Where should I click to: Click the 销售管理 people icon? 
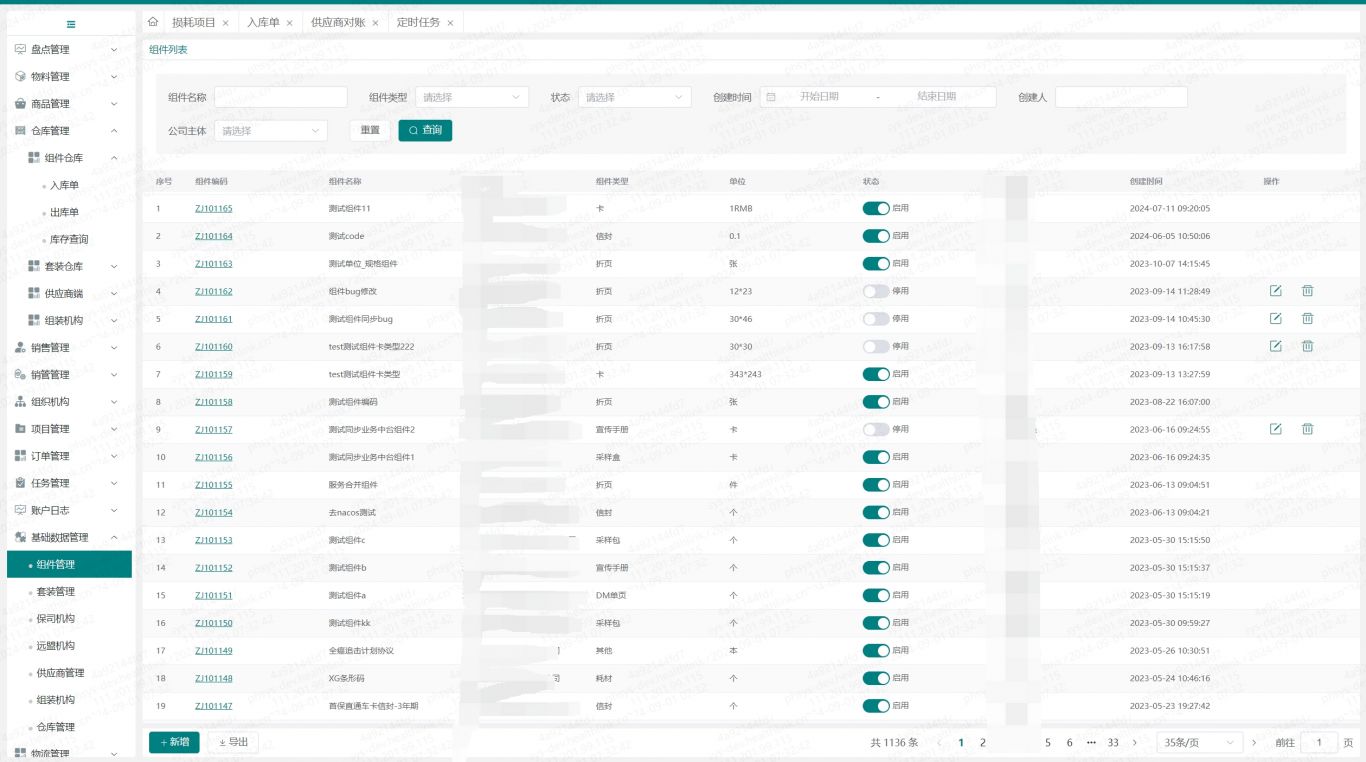pyautogui.click(x=21, y=347)
